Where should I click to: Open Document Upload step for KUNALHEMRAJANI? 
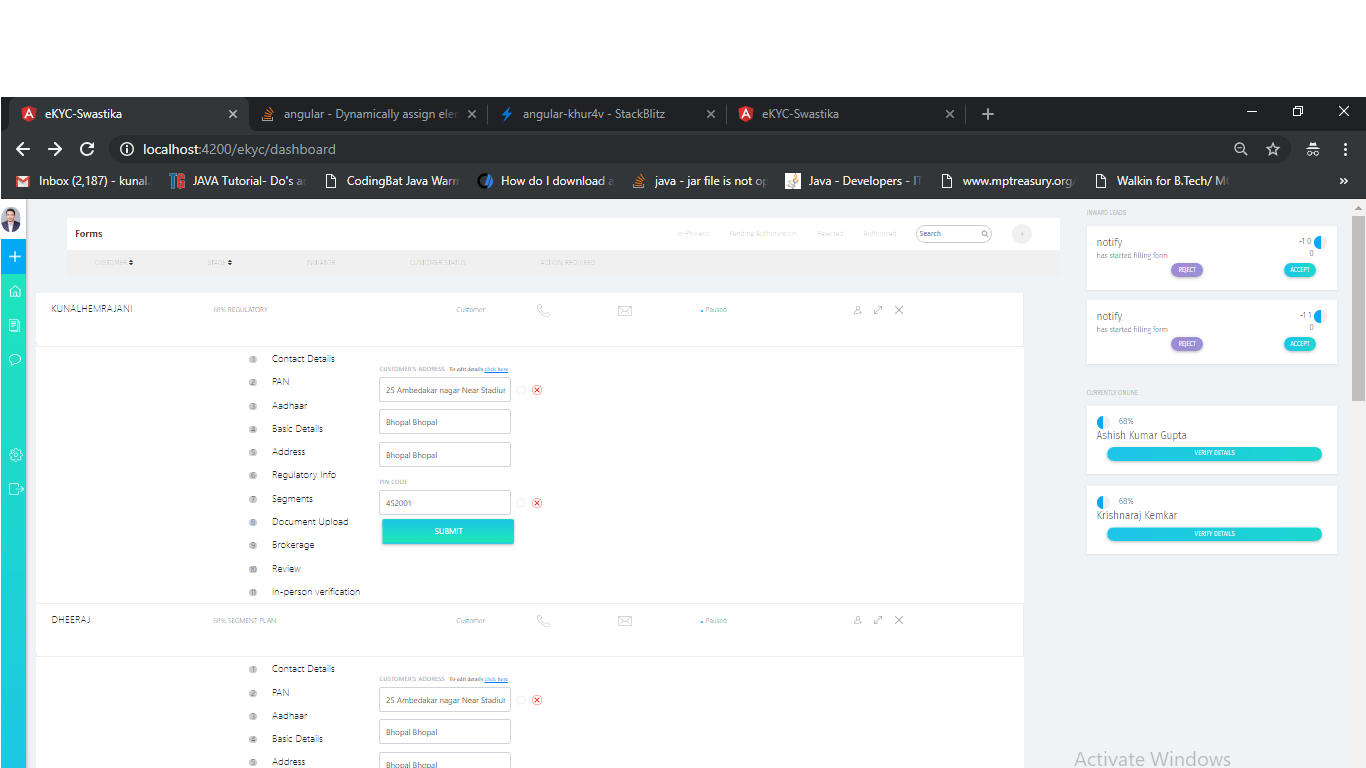pyautogui.click(x=310, y=522)
